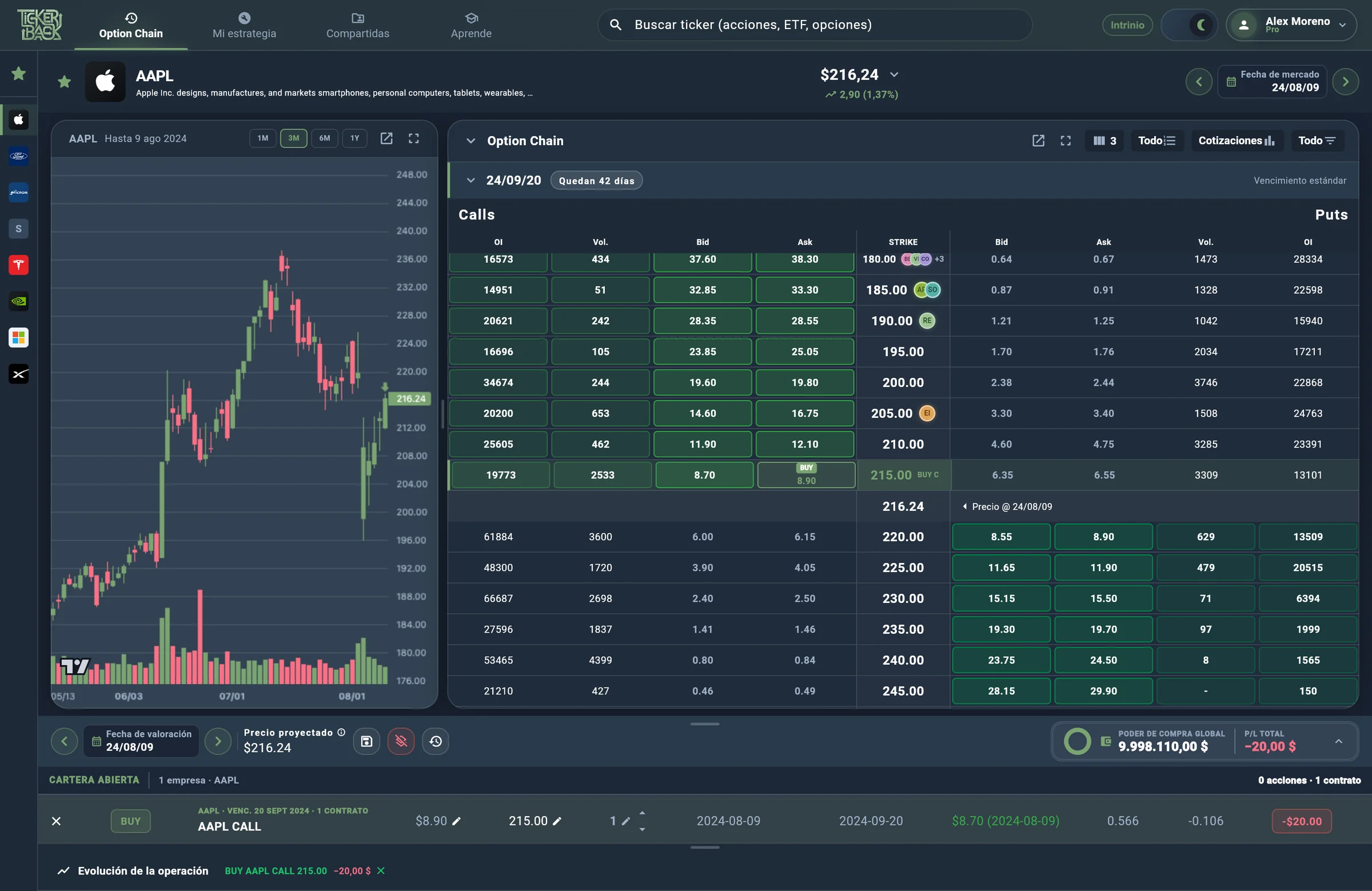Image resolution: width=1372 pixels, height=891 pixels.
Task: Maximize the Option Chain panel to fullscreen
Action: tap(1066, 141)
